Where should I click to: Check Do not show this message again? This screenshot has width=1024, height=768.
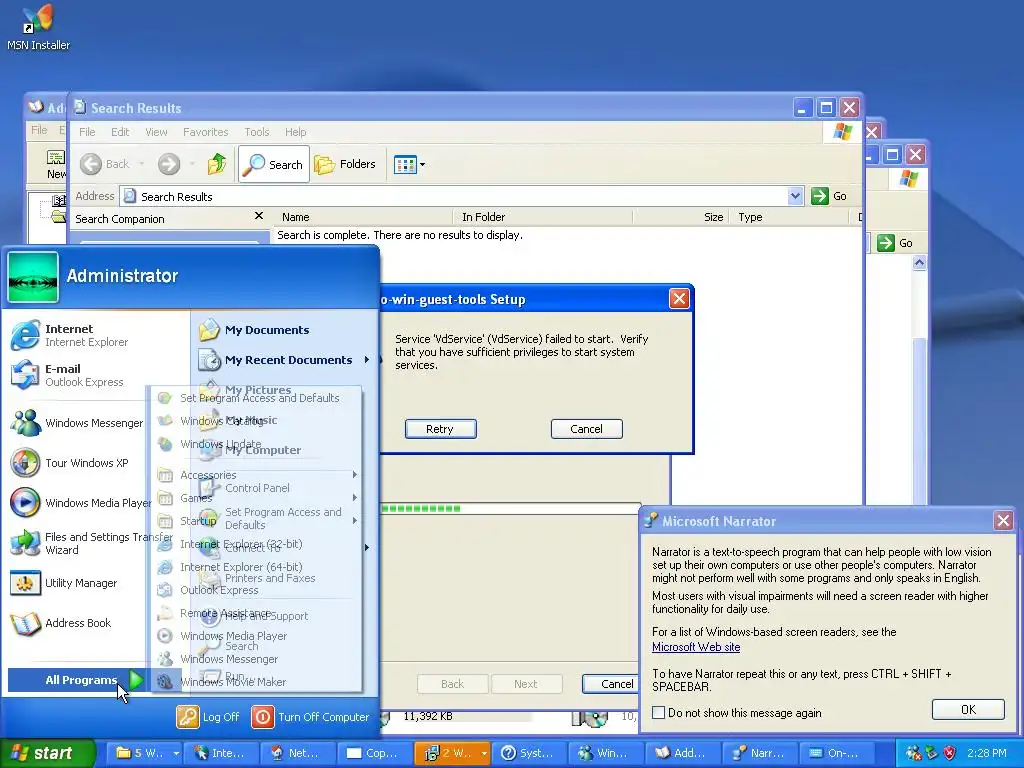658,712
